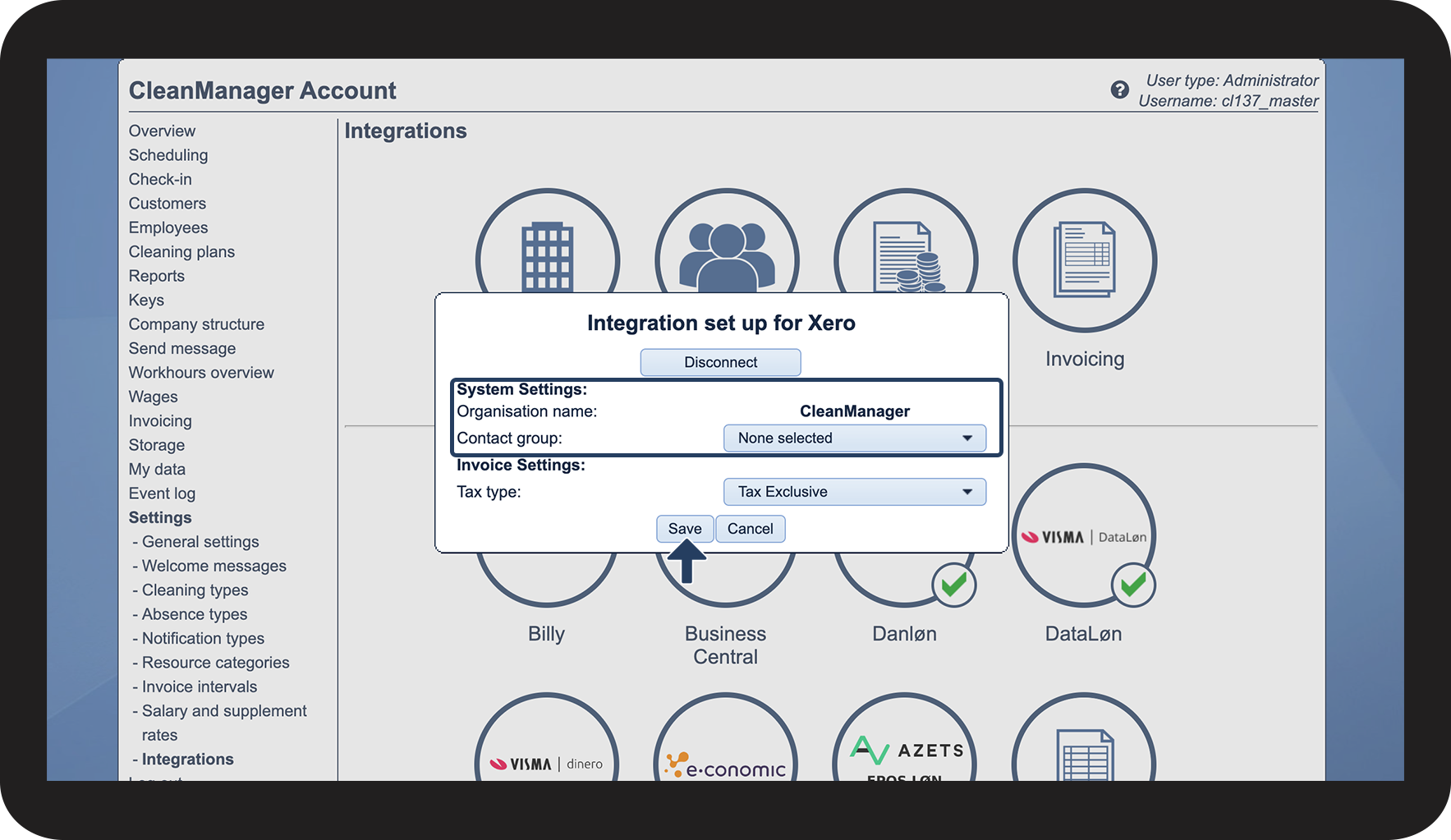Select the Visma DataLøn integration circle
The height and width of the screenshot is (840, 1451).
click(1083, 537)
